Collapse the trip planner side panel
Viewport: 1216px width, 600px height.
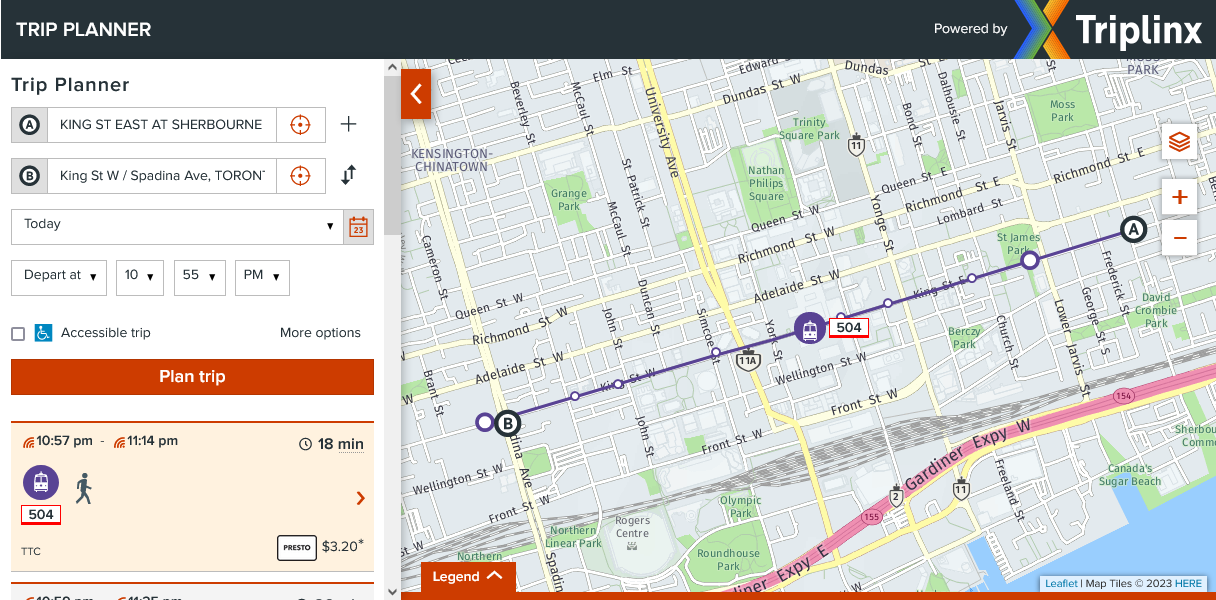(416, 94)
